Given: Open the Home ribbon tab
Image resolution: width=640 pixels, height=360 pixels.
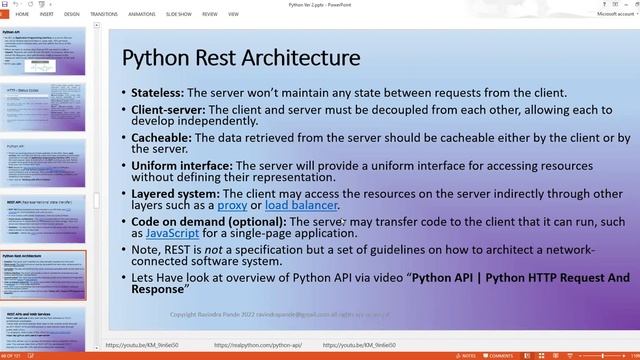Looking at the screenshot, I should [22, 14].
